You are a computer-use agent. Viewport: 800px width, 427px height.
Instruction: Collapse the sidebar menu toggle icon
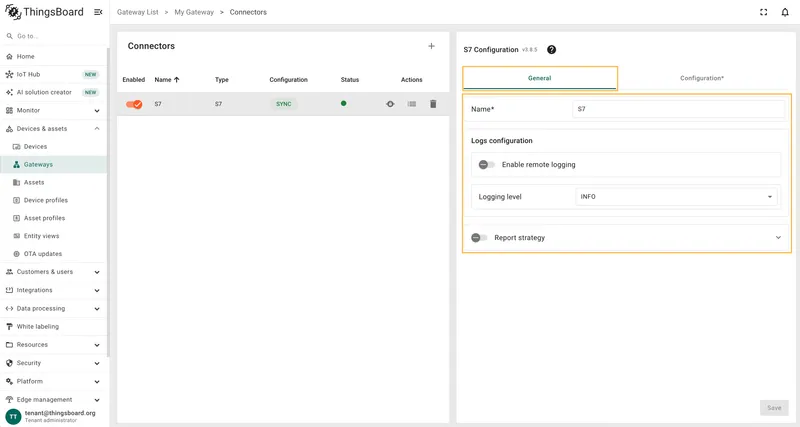coord(98,12)
